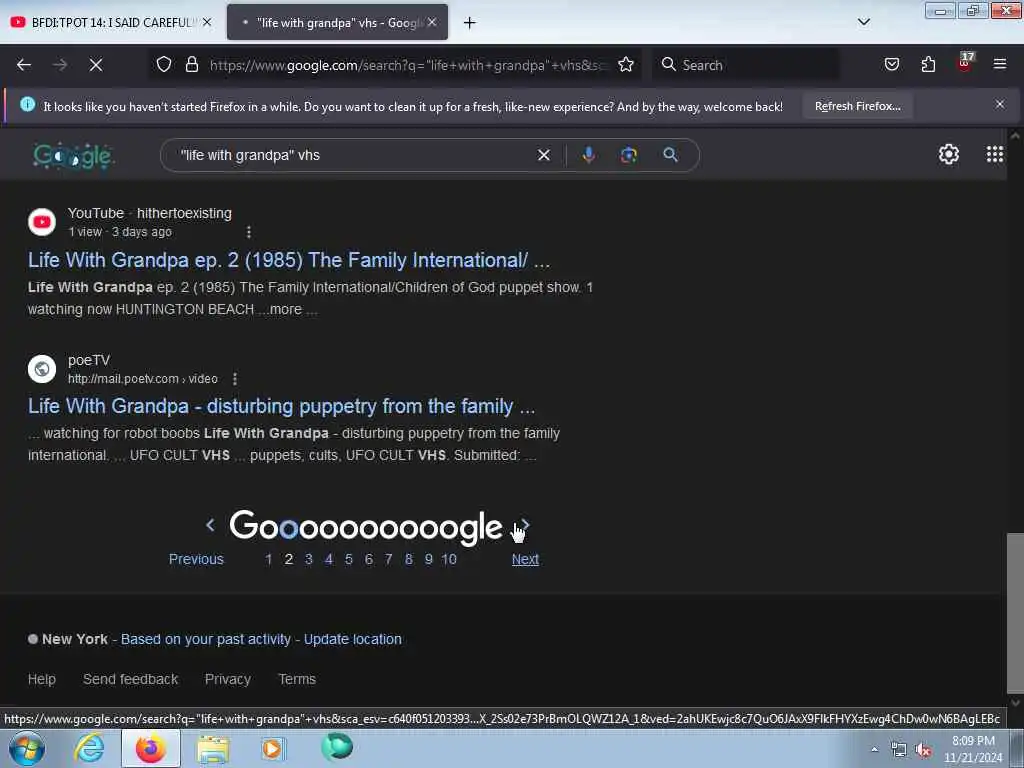Screen dimensions: 1024x768
Task: Open the Privacy footer link
Action: pos(228,679)
